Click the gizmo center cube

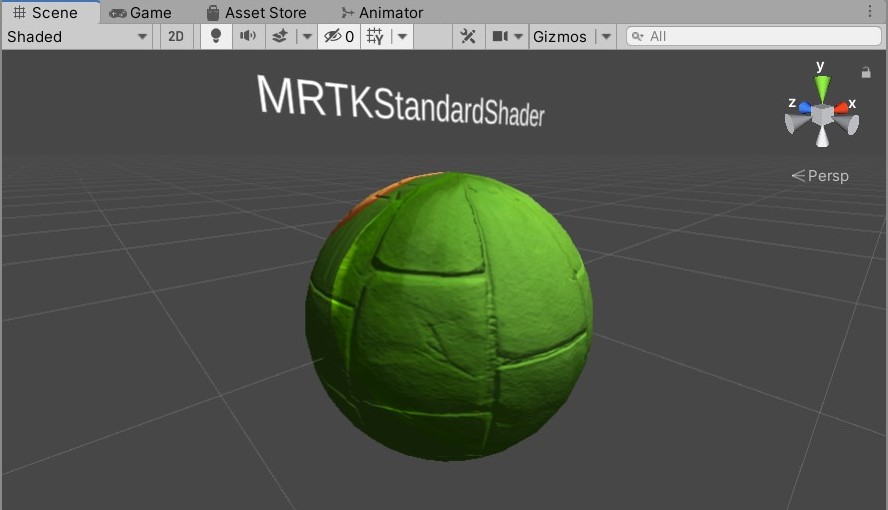[x=822, y=115]
